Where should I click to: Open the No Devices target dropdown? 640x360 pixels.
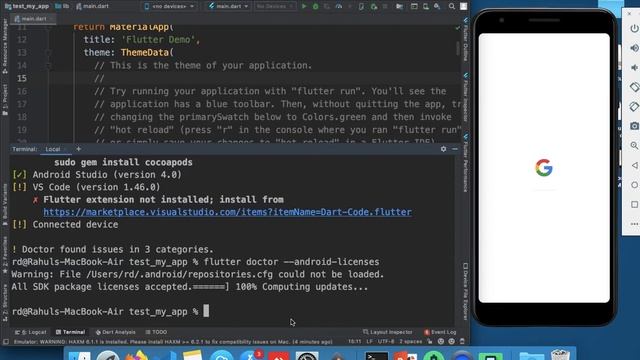pyautogui.click(x=274, y=7)
